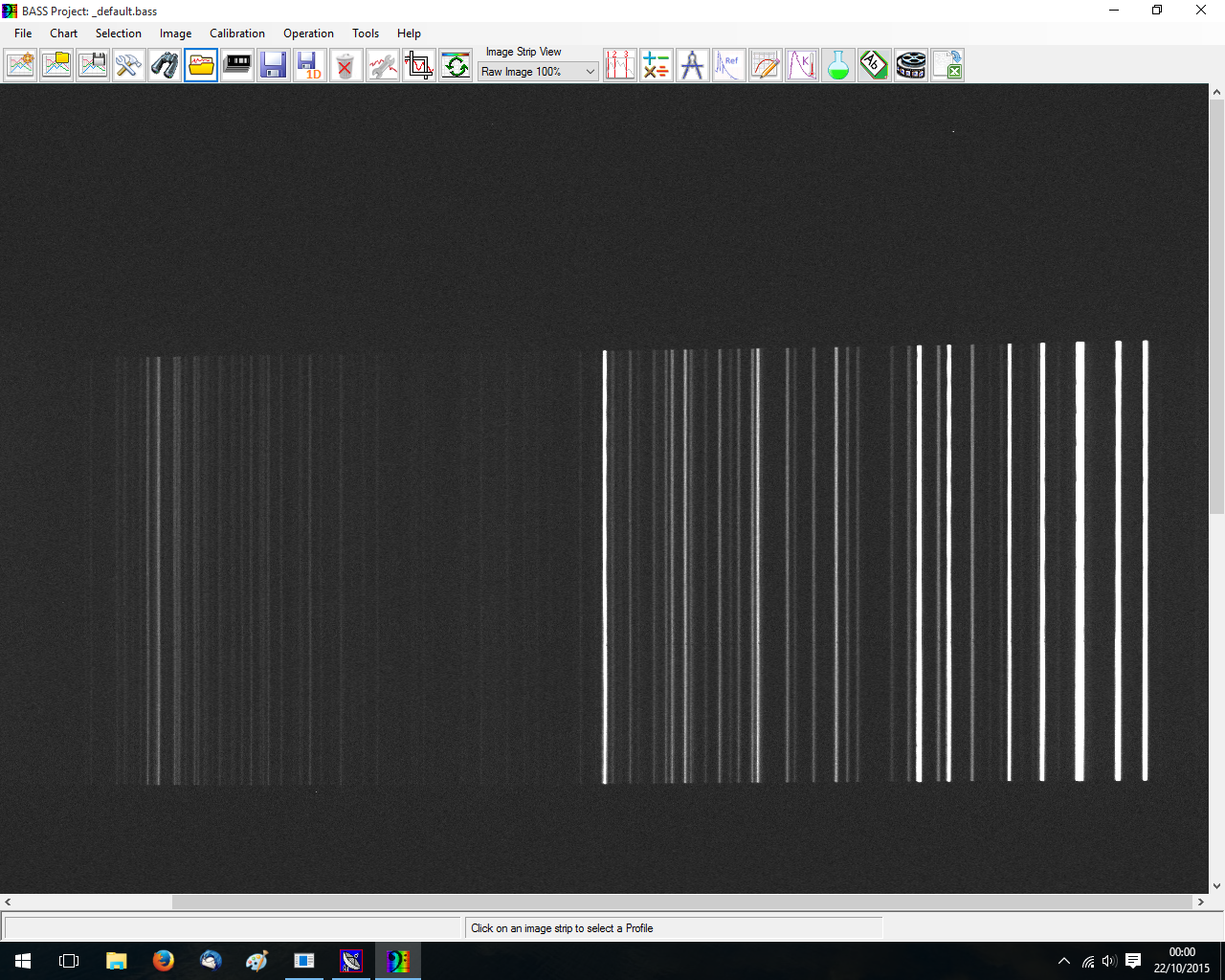Click the crop selection tool icon
The width and height of the screenshot is (1225, 980).
[419, 66]
